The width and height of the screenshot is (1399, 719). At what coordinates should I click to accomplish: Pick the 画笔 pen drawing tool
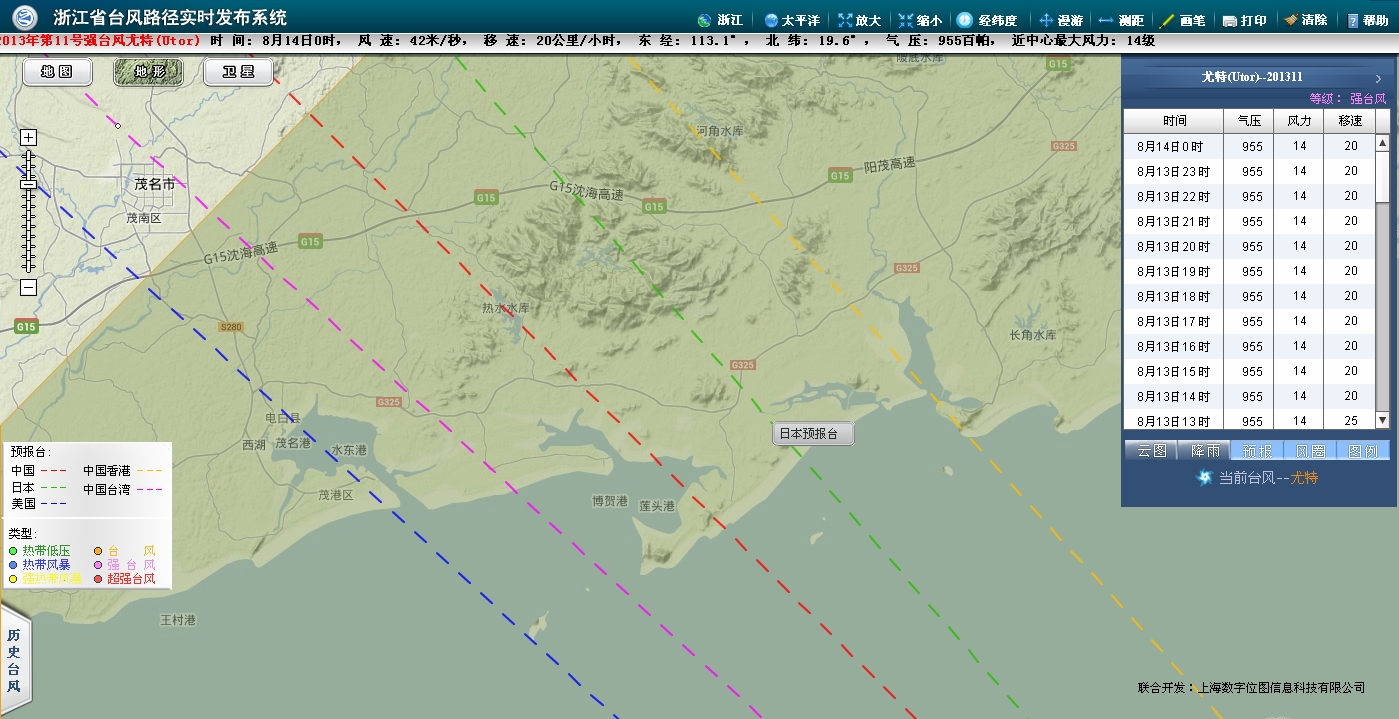[x=1167, y=20]
